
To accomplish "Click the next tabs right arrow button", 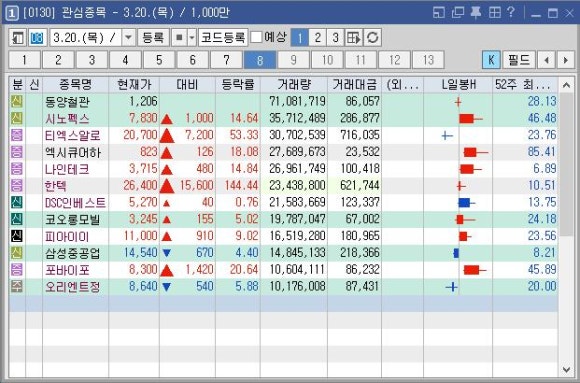I will click(x=565, y=60).
